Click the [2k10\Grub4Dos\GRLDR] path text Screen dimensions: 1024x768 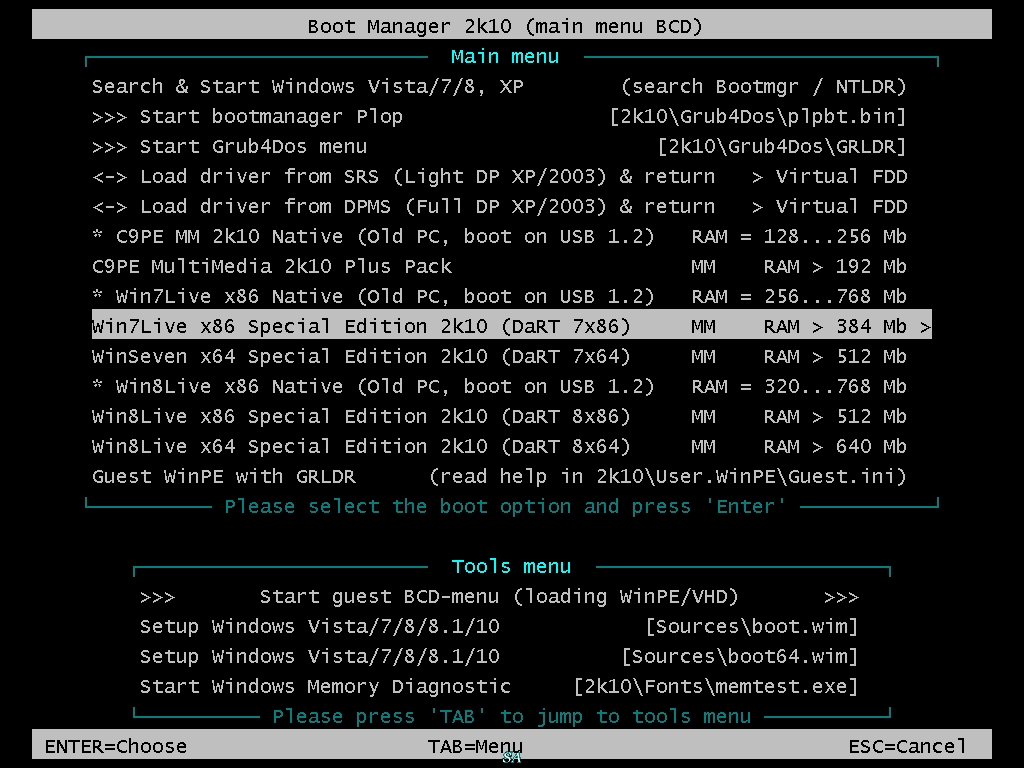coord(782,147)
